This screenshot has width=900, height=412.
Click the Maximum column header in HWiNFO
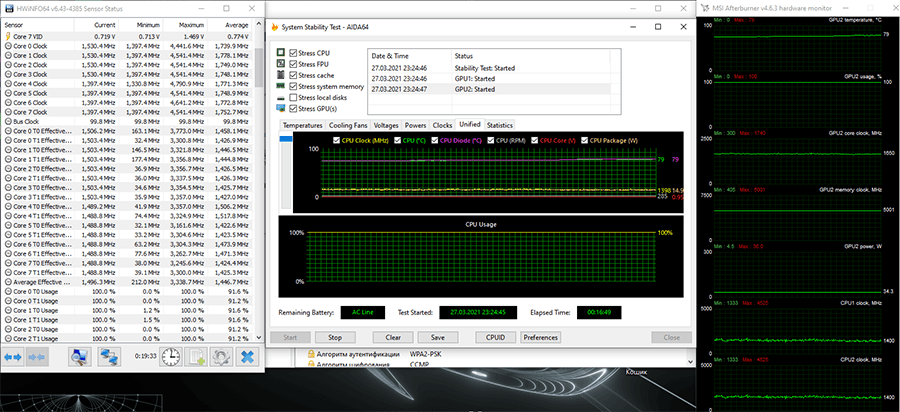tap(185, 25)
